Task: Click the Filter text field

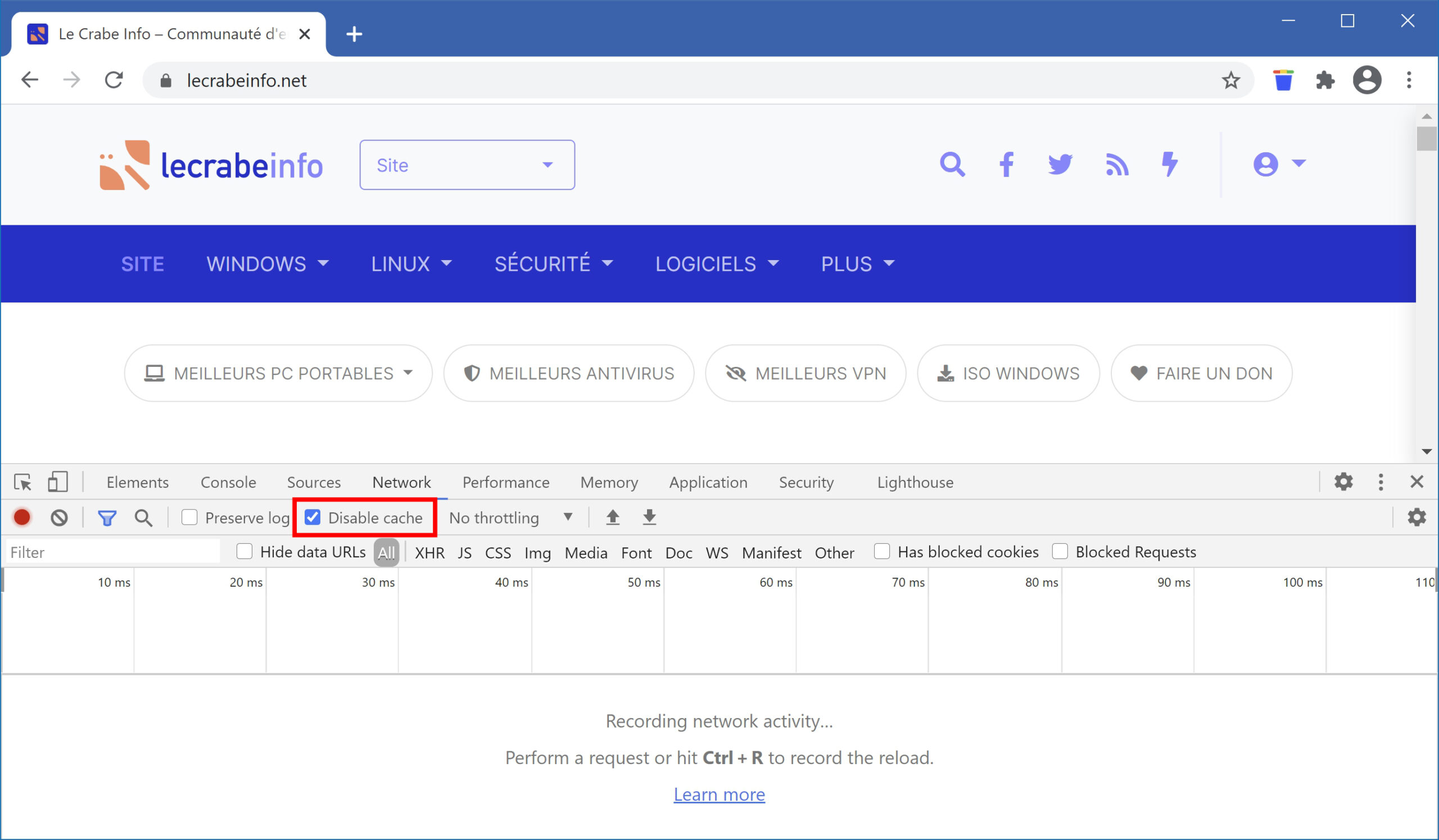Action: coord(113,552)
